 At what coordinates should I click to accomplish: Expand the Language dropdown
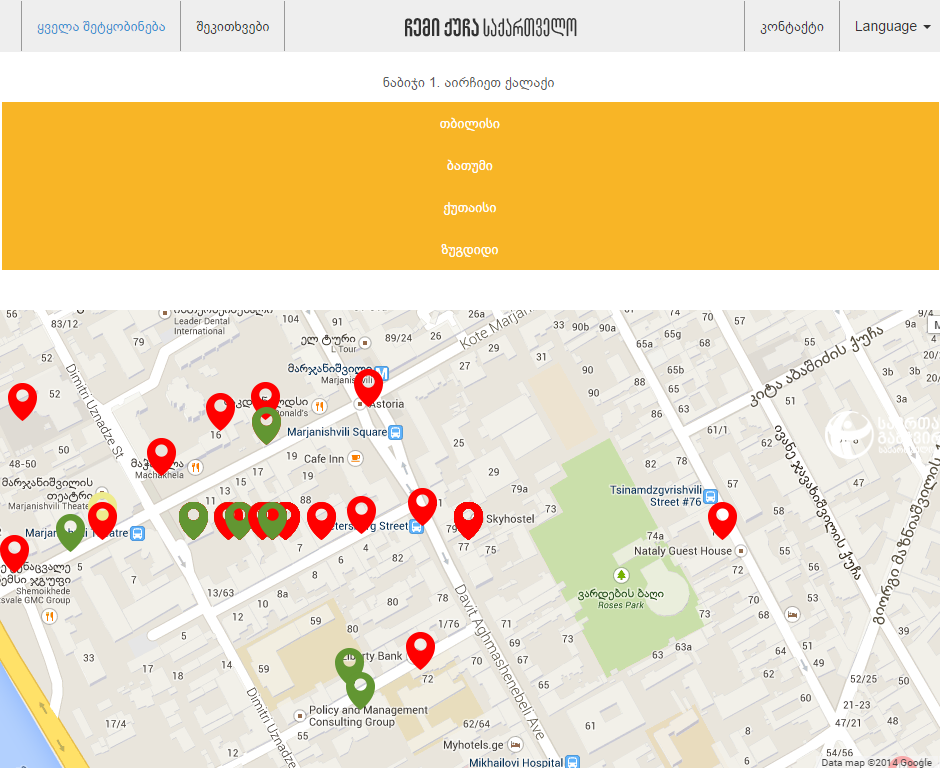click(x=891, y=26)
